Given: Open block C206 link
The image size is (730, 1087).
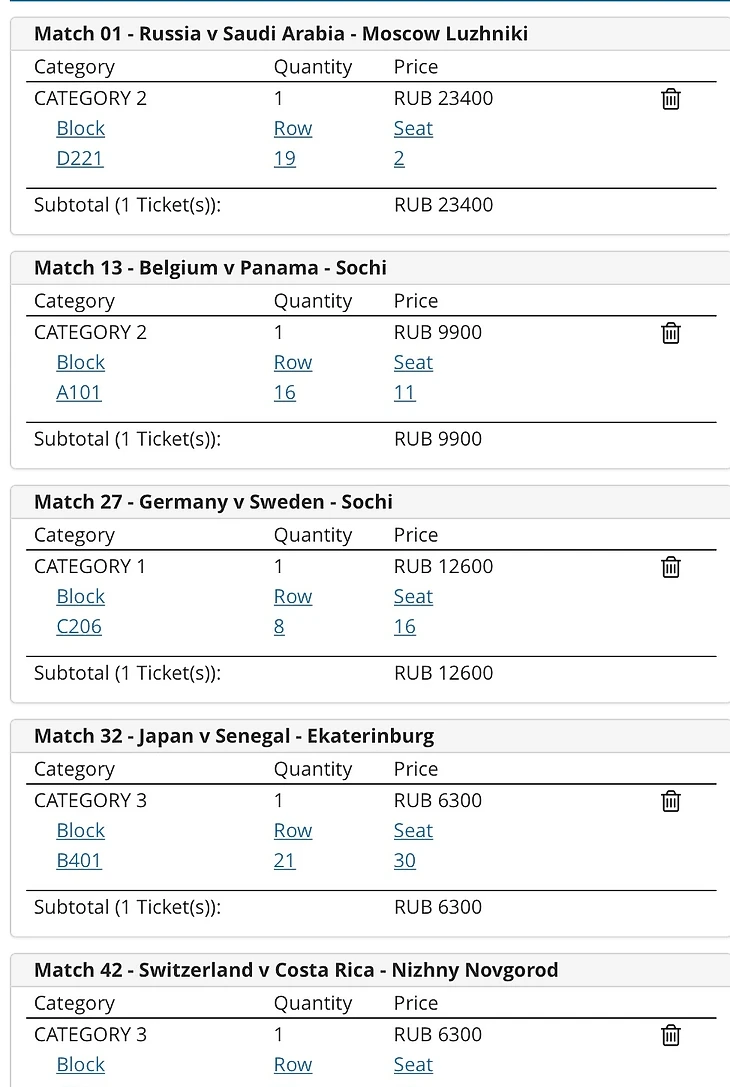Looking at the screenshot, I should tap(79, 626).
